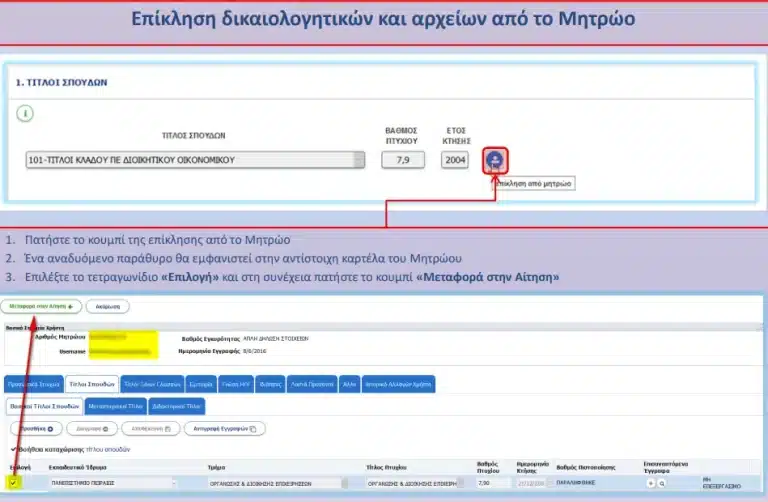Expand 'Βοήθεια καταχώρισης τίτλου σπουδών' section

[70, 449]
